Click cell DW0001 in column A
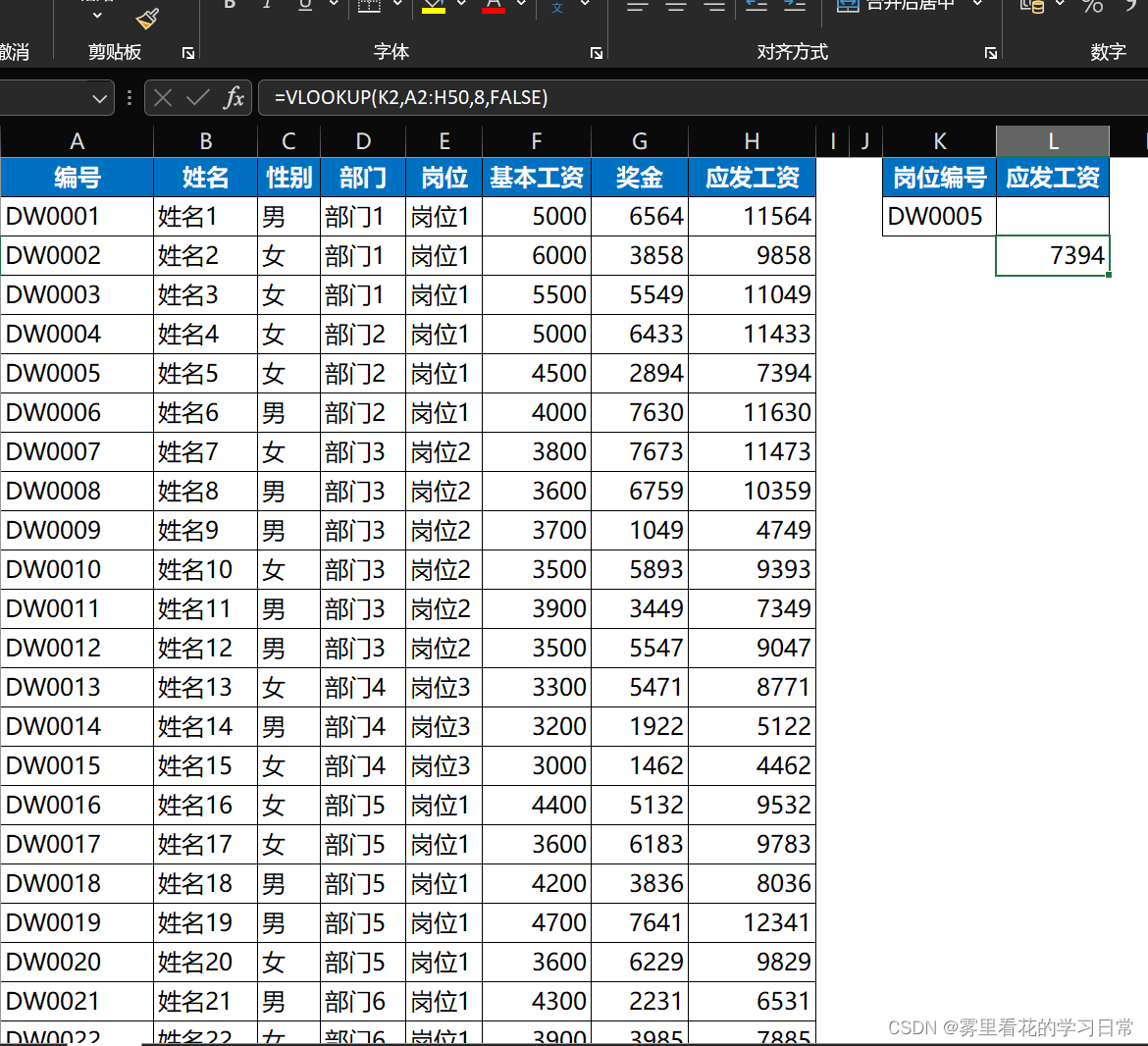This screenshot has width=1148, height=1046. click(x=77, y=216)
